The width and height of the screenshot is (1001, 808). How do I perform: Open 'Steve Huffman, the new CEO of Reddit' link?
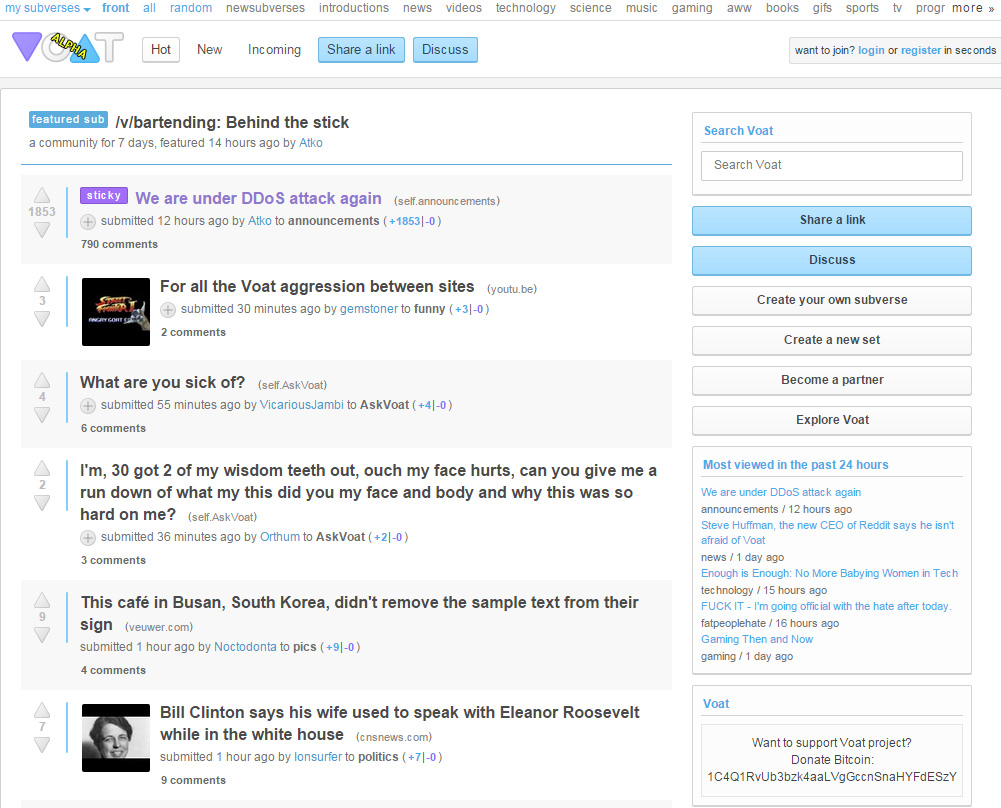click(827, 533)
